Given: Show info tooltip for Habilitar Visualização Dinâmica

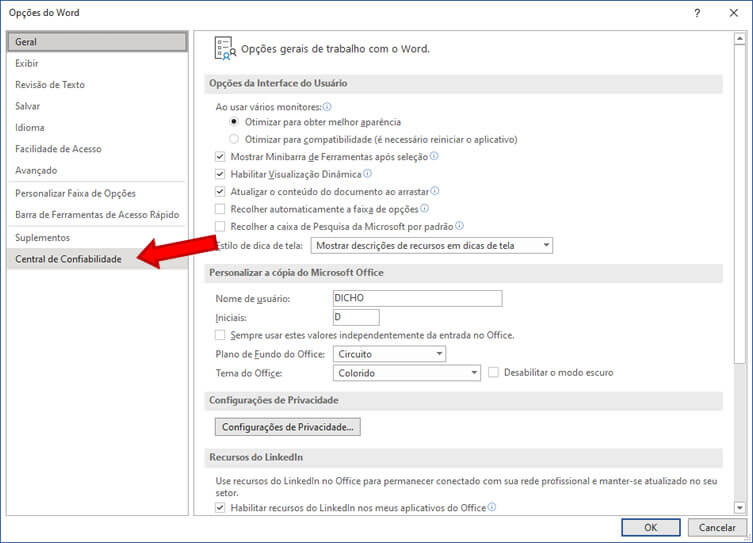Looking at the screenshot, I should [367, 173].
